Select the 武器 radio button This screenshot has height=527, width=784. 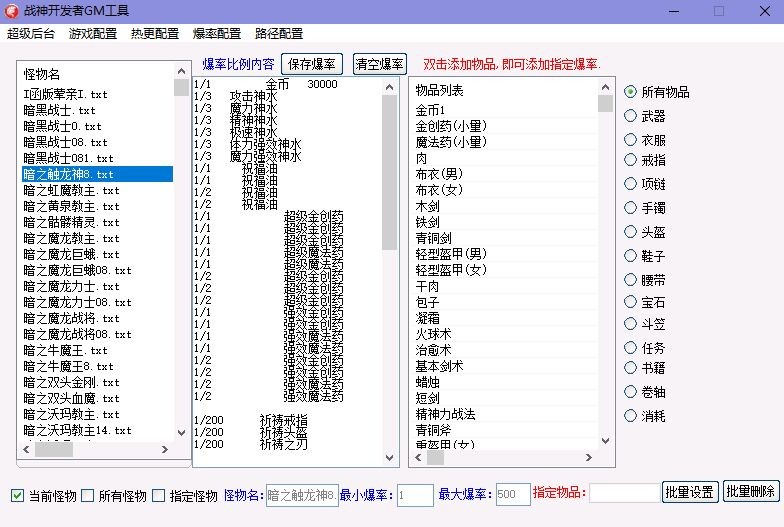(631, 116)
